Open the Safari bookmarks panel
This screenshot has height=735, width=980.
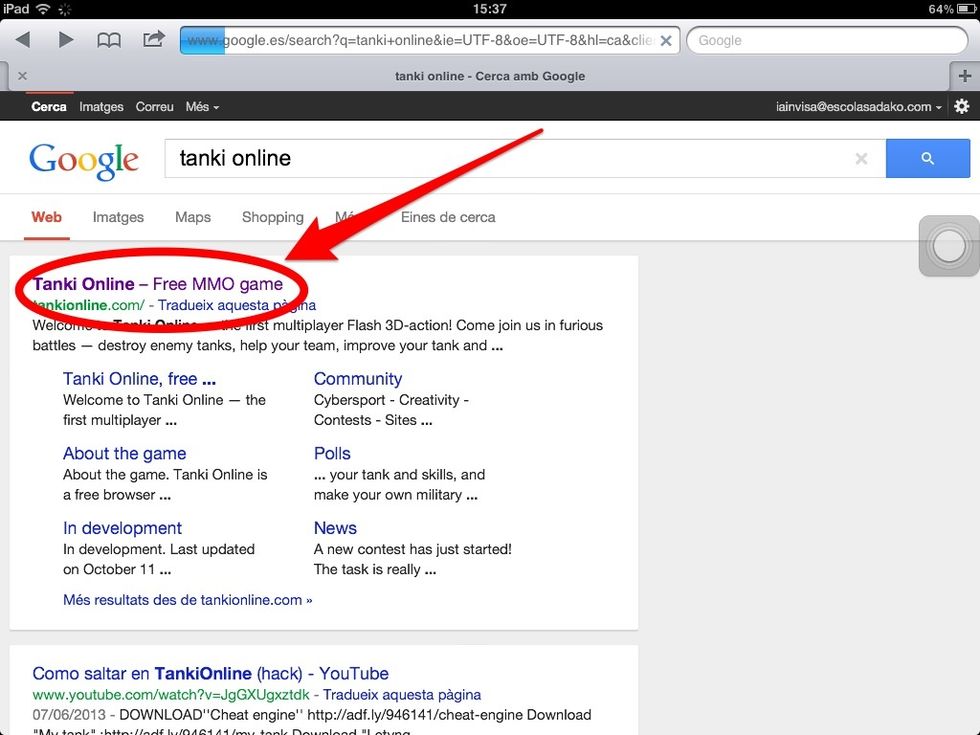(108, 40)
